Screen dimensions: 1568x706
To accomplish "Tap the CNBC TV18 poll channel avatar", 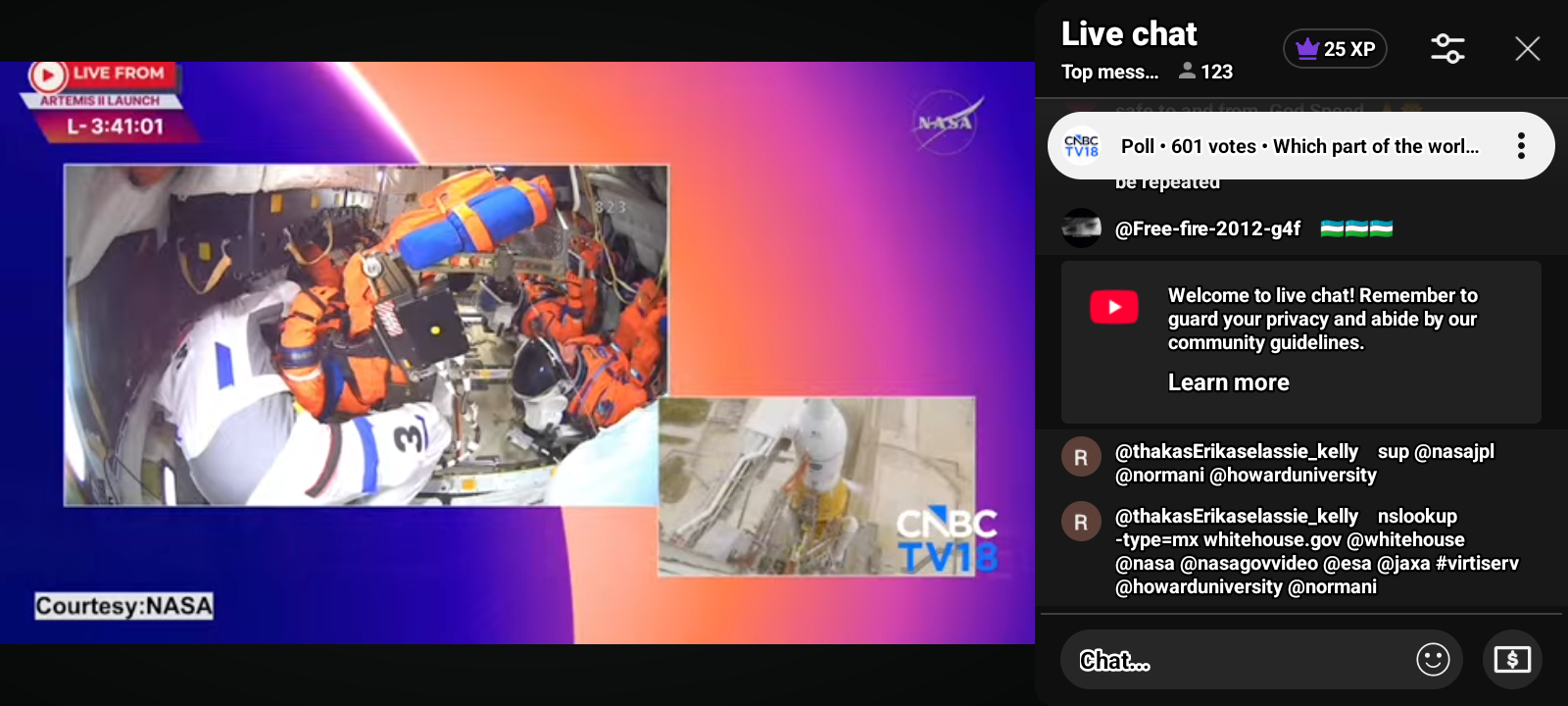I will (1081, 146).
